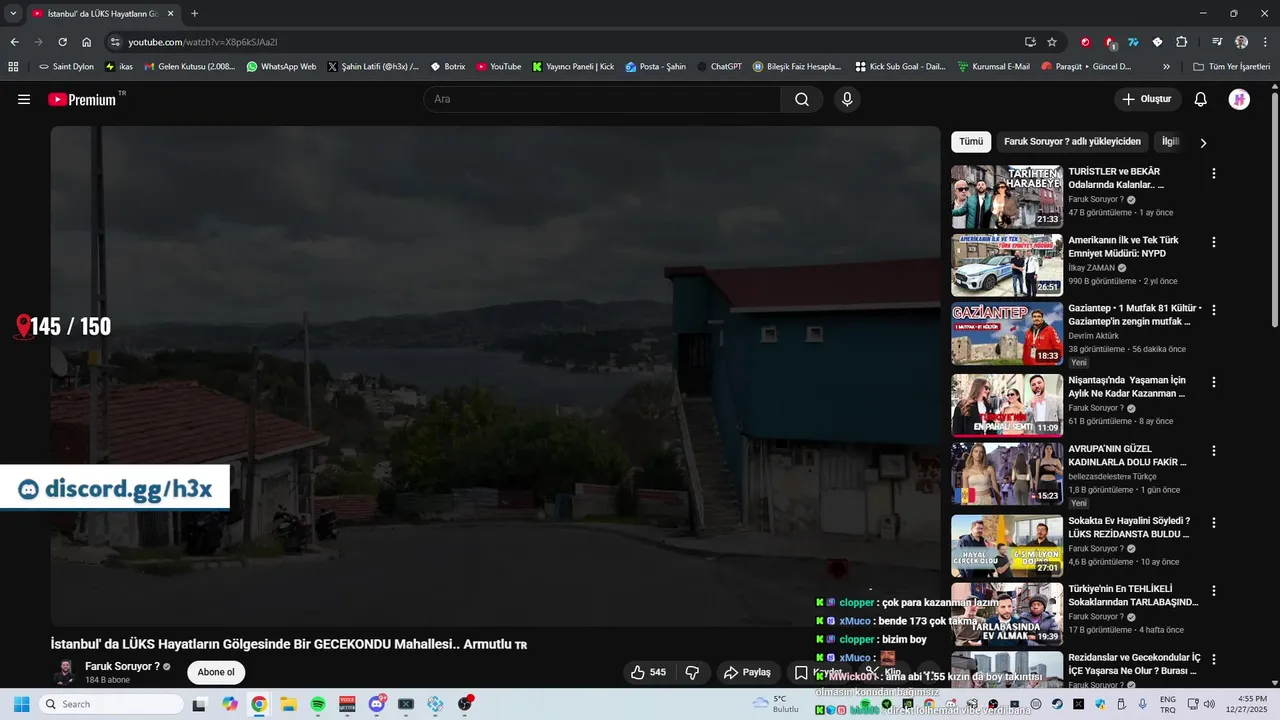Select the Tümü filter chip

[971, 142]
